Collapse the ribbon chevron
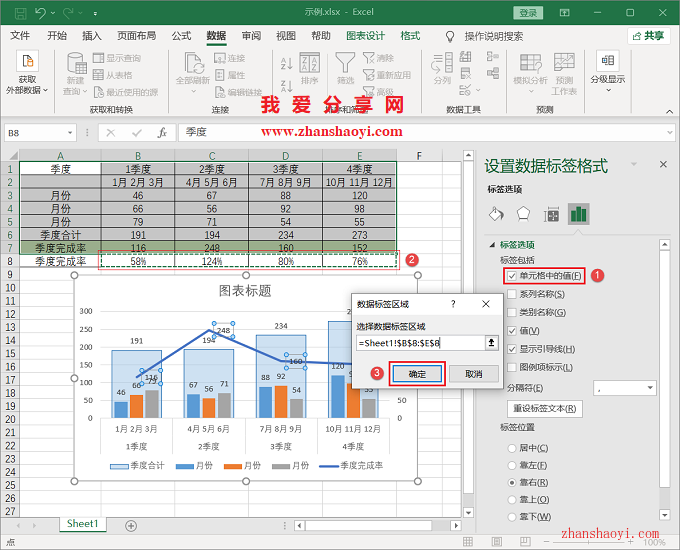Screen dimensions: 680x550 pyautogui.click(x=669, y=111)
